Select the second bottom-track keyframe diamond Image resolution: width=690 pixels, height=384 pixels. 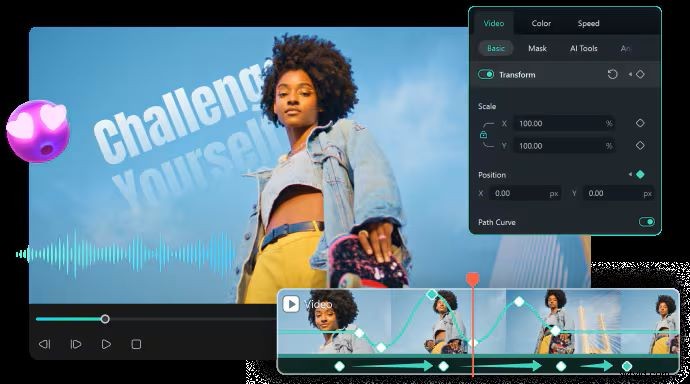[444, 366]
